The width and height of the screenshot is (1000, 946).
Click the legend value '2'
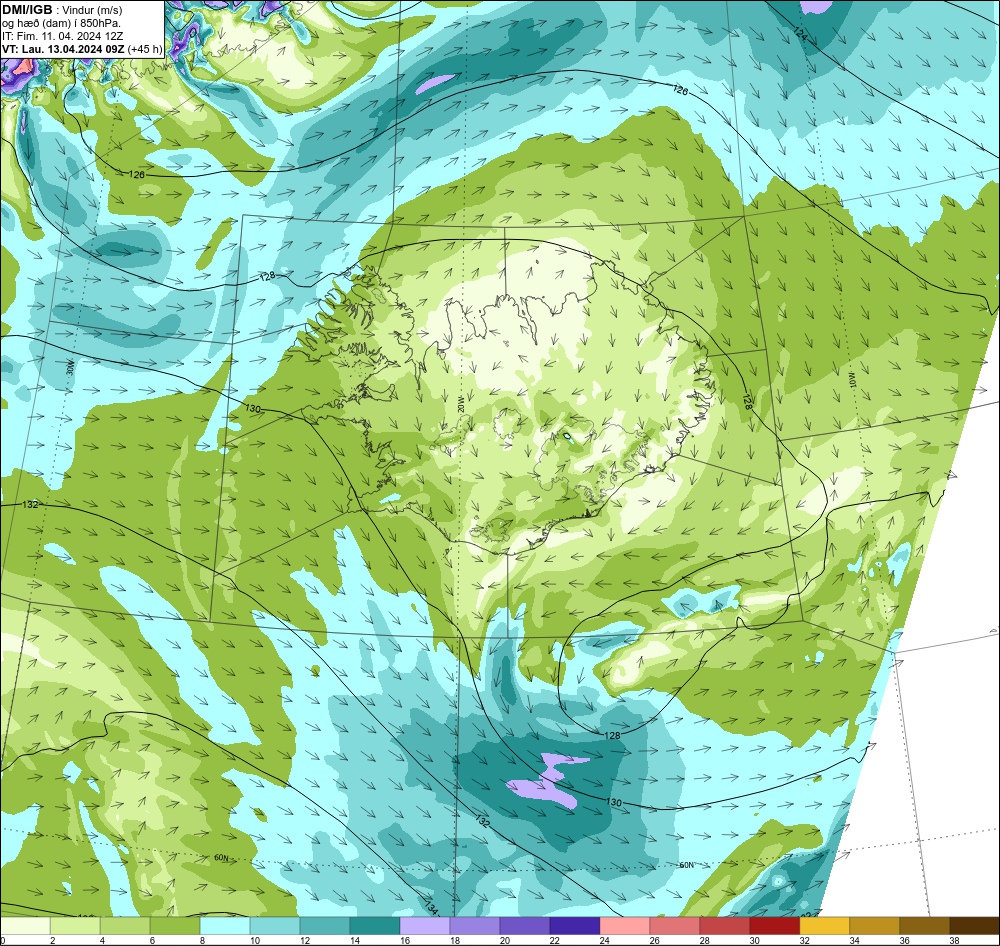pos(52,940)
